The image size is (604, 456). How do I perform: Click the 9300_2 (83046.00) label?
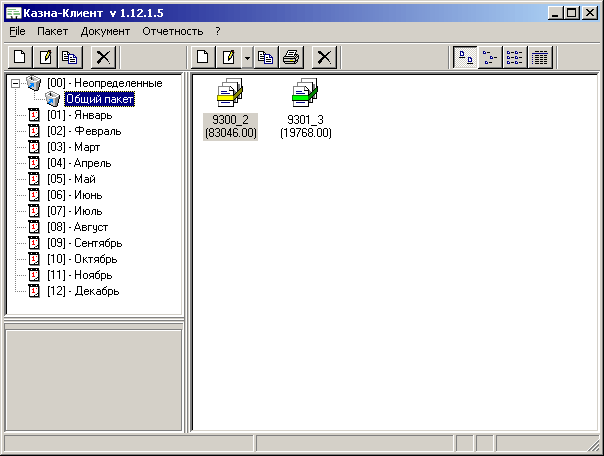pyautogui.click(x=230, y=126)
